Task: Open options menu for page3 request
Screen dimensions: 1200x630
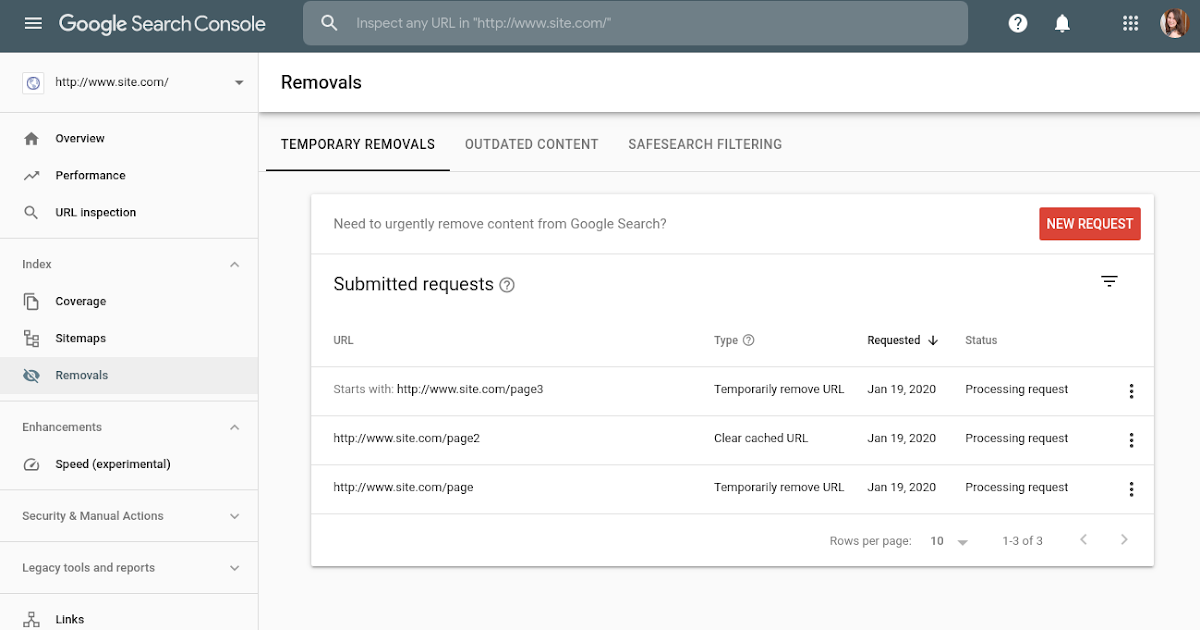Action: (x=1131, y=390)
